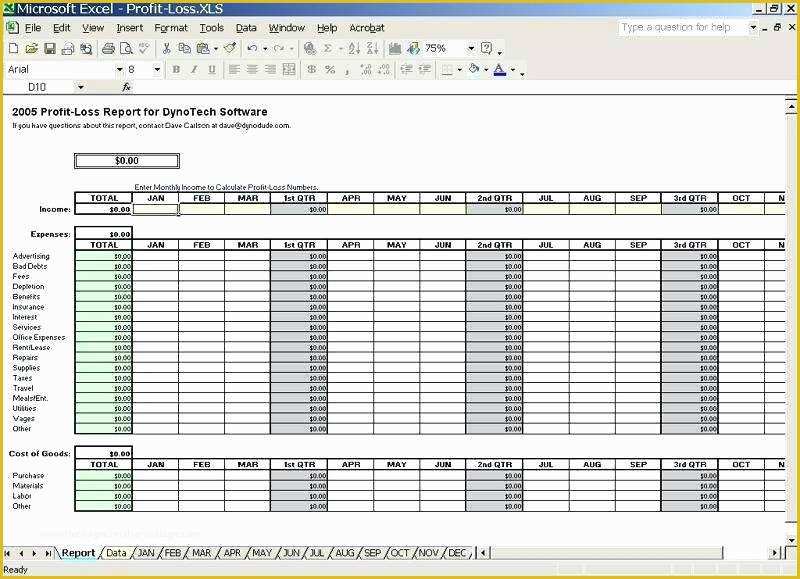Viewport: 800px width, 579px height.
Task: Click the E-mail toolbar icon
Action: pos(68,48)
